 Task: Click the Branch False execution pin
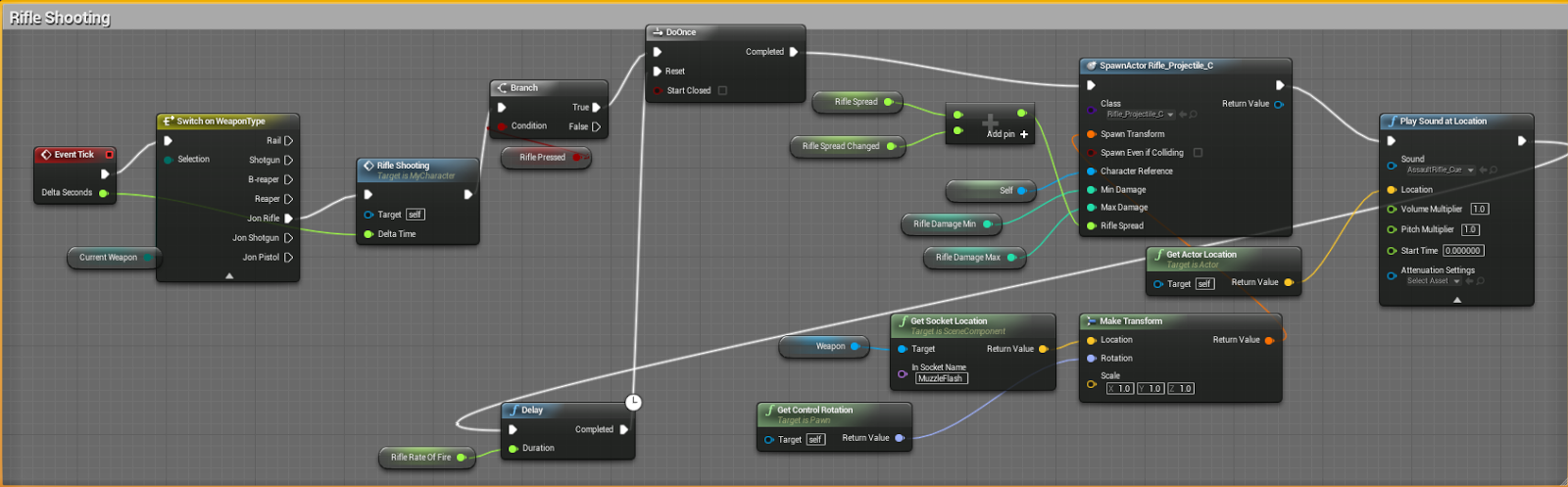(x=596, y=126)
